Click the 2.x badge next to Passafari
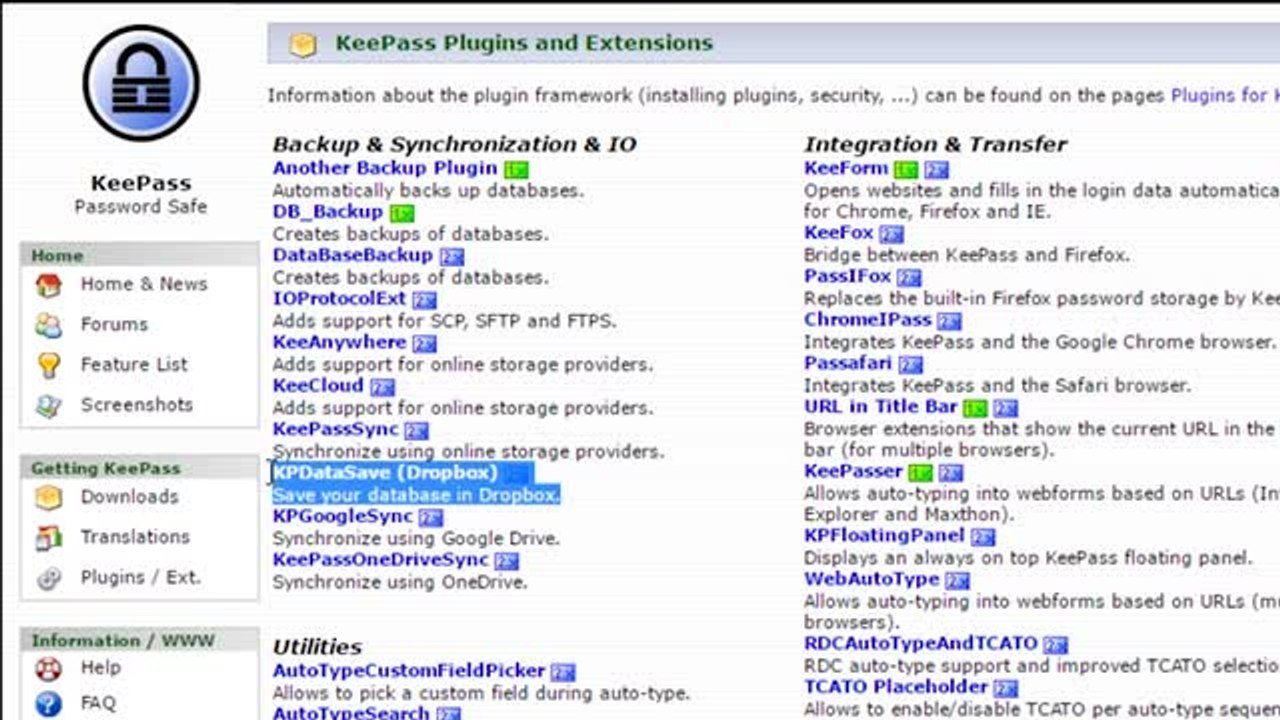The height and width of the screenshot is (720, 1280). (910, 365)
